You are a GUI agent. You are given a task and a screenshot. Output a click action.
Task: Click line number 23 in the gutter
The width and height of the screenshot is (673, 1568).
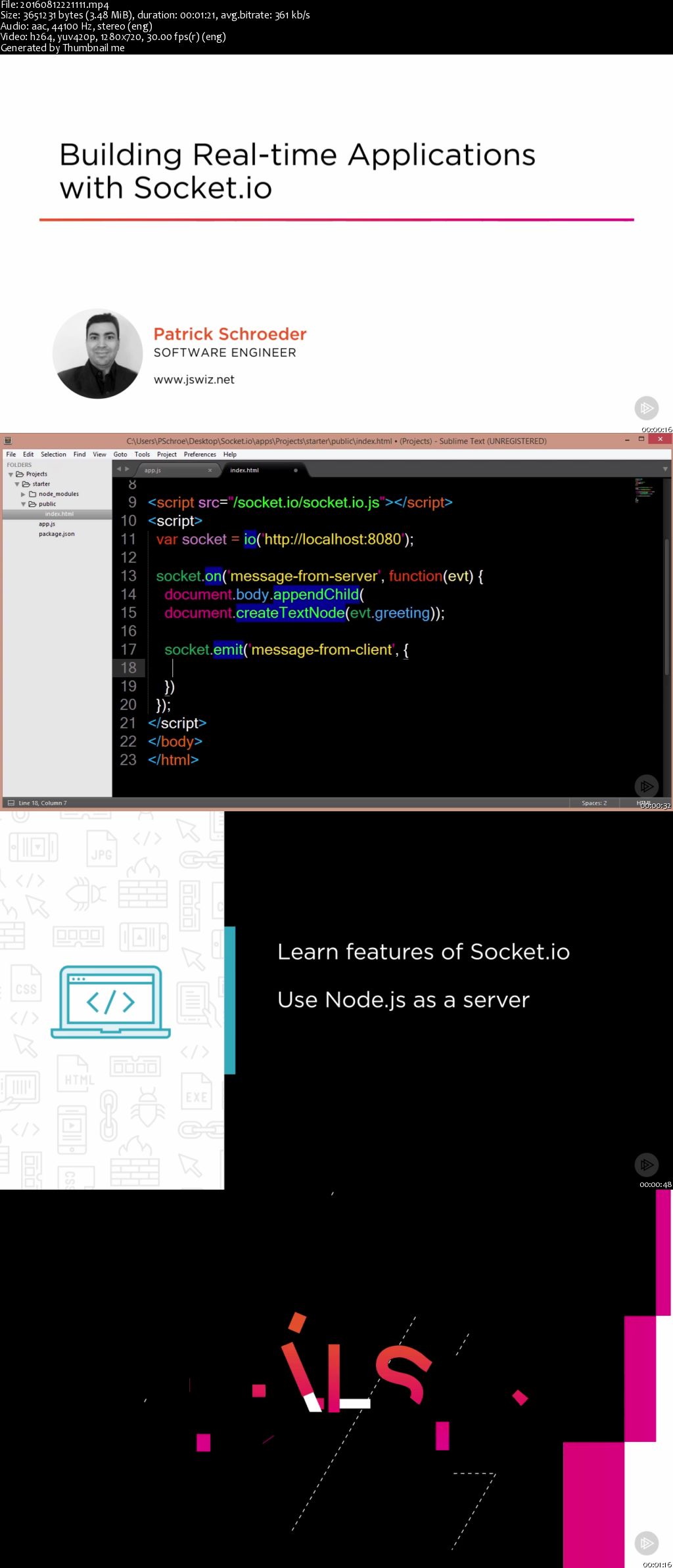point(128,760)
